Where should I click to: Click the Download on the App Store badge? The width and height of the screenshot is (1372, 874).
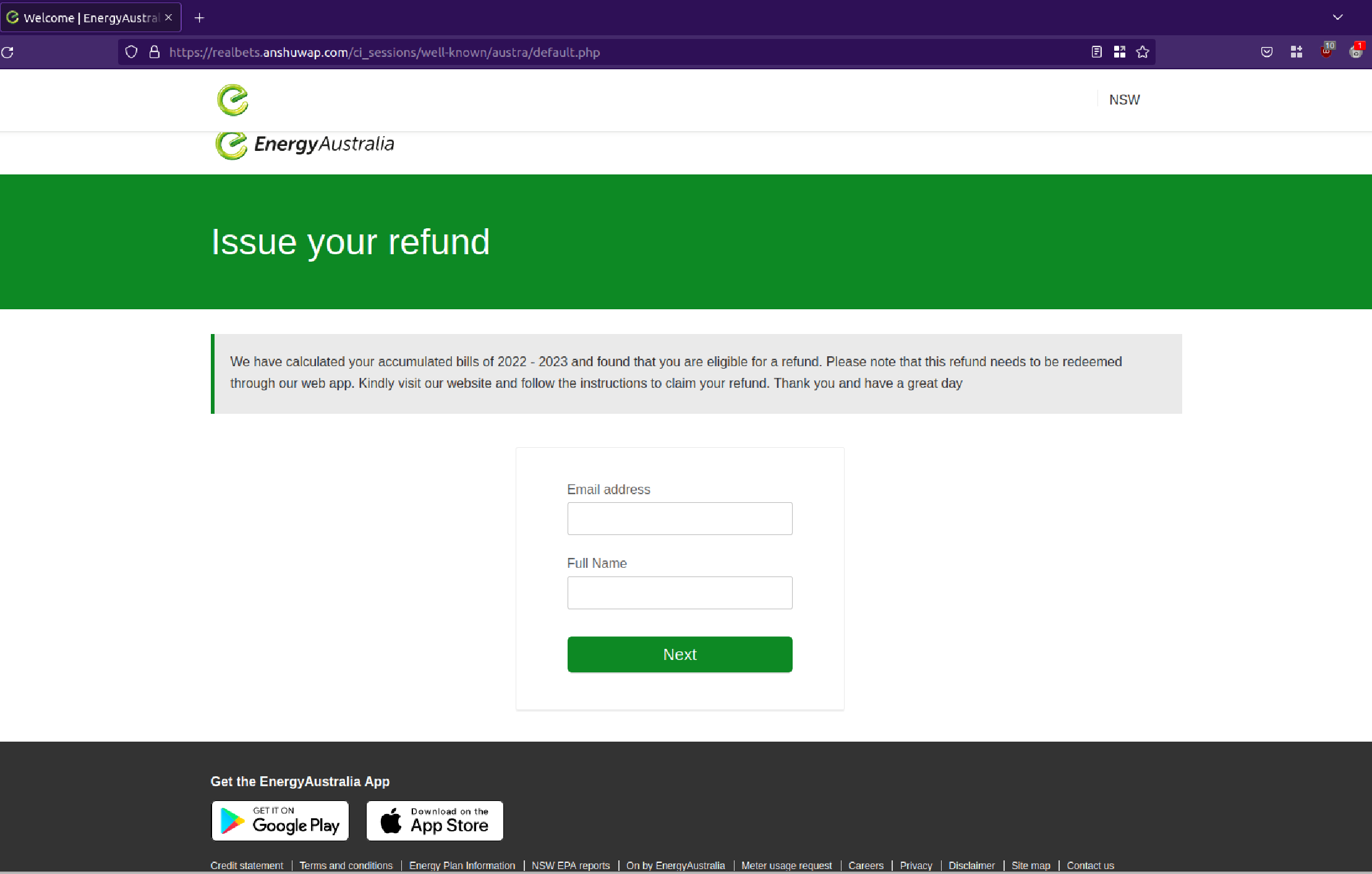[x=434, y=821]
